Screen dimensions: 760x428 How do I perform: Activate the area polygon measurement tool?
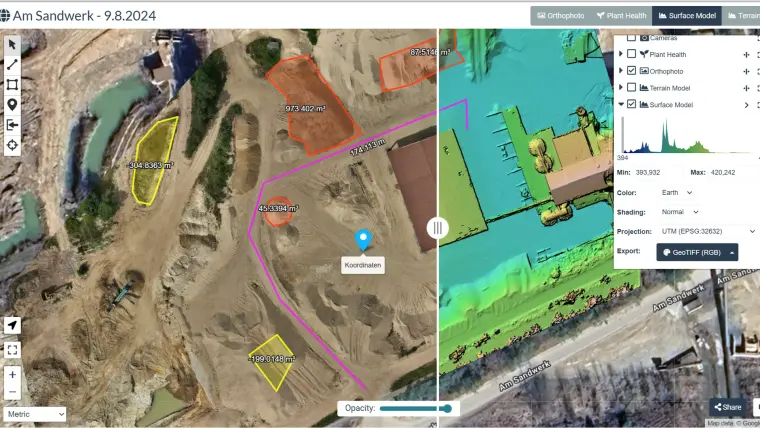[12, 85]
